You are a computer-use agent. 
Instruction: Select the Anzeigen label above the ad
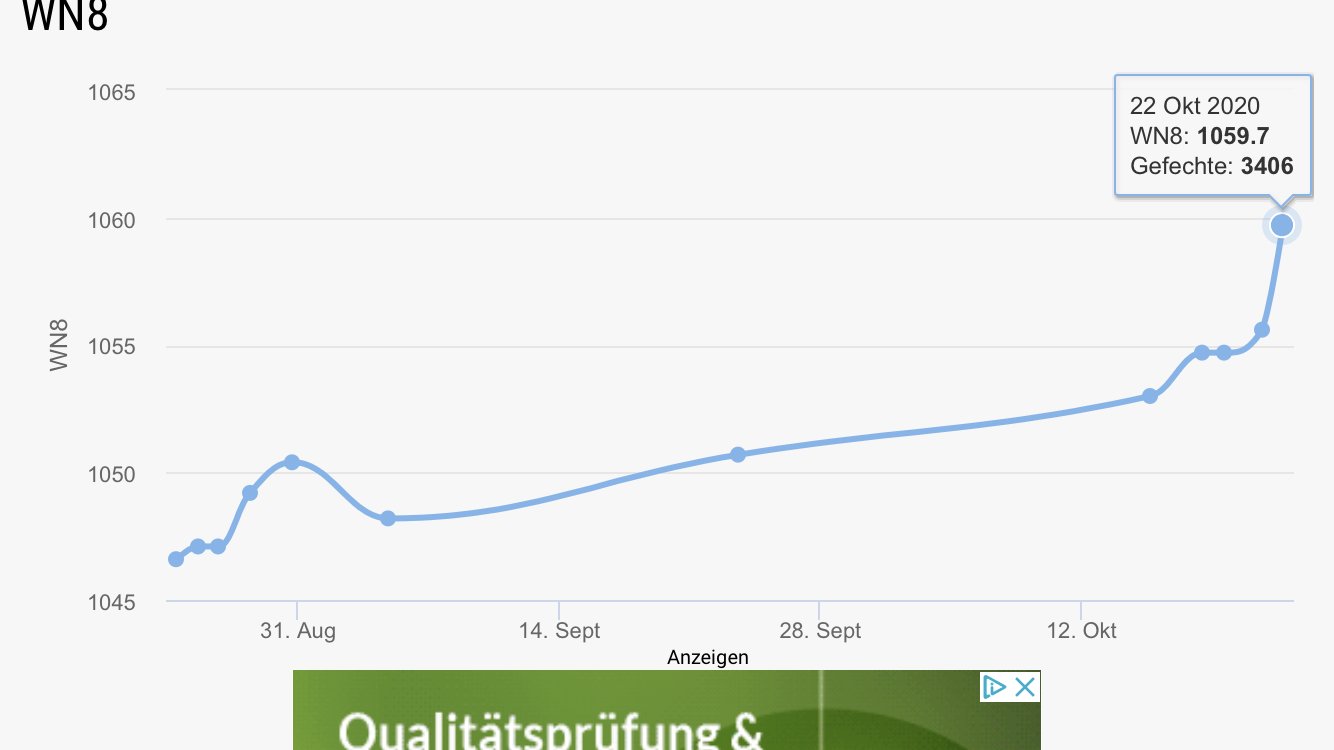coord(708,657)
